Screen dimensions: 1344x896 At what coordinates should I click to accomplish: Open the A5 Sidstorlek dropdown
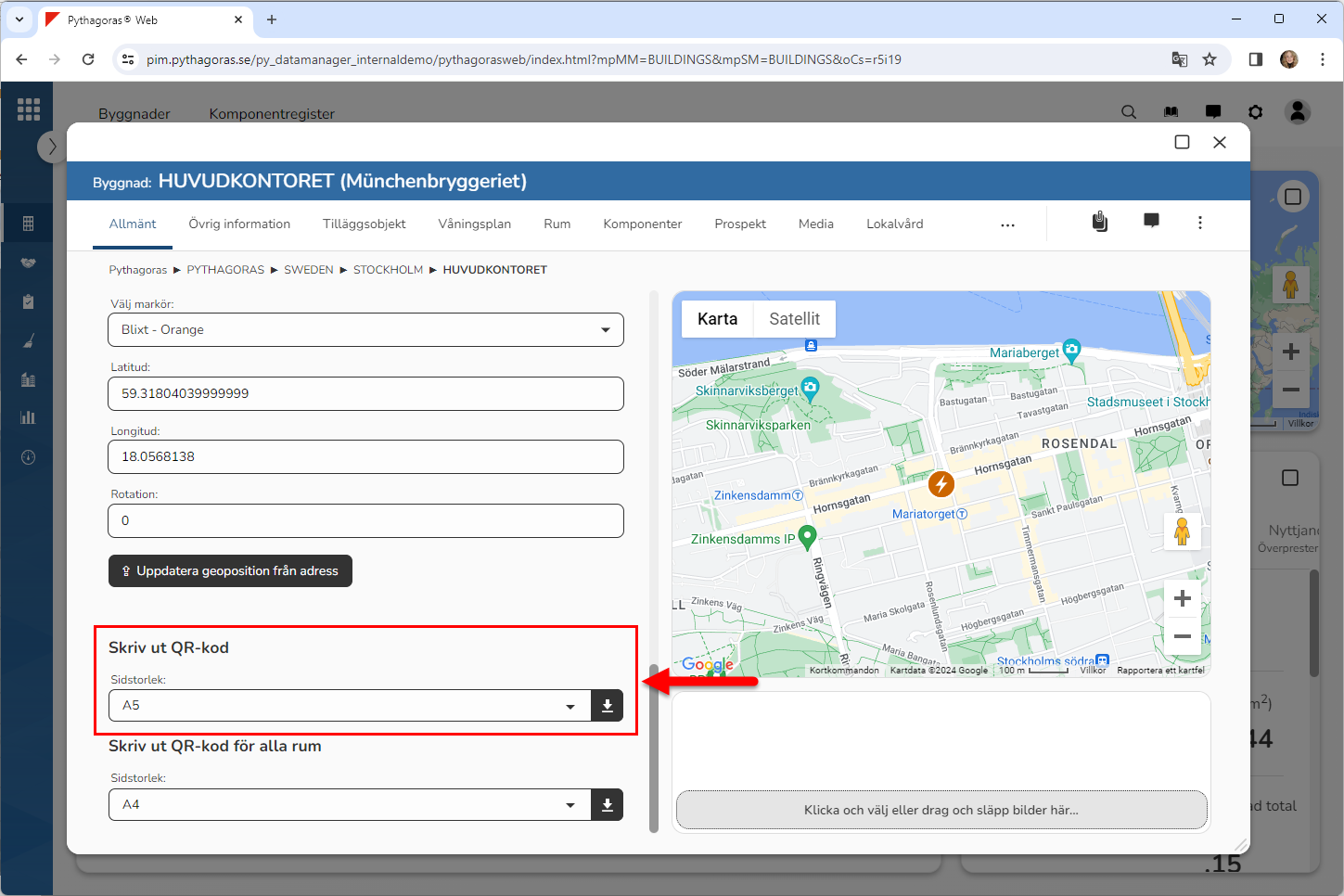click(x=350, y=706)
